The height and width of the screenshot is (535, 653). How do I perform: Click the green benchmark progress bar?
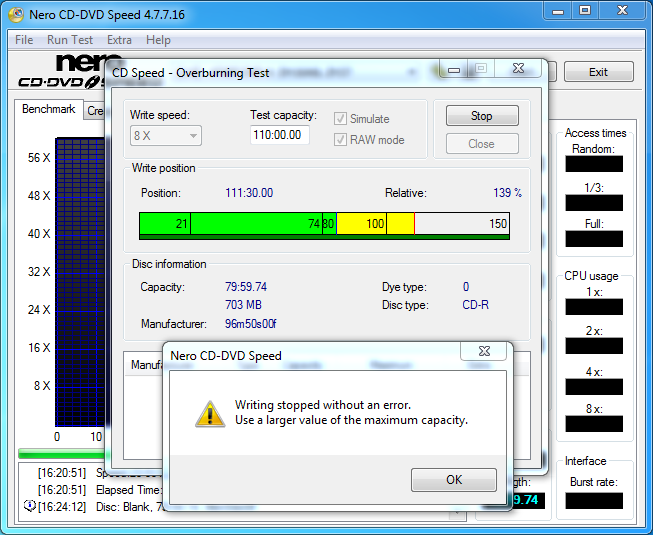[61, 453]
